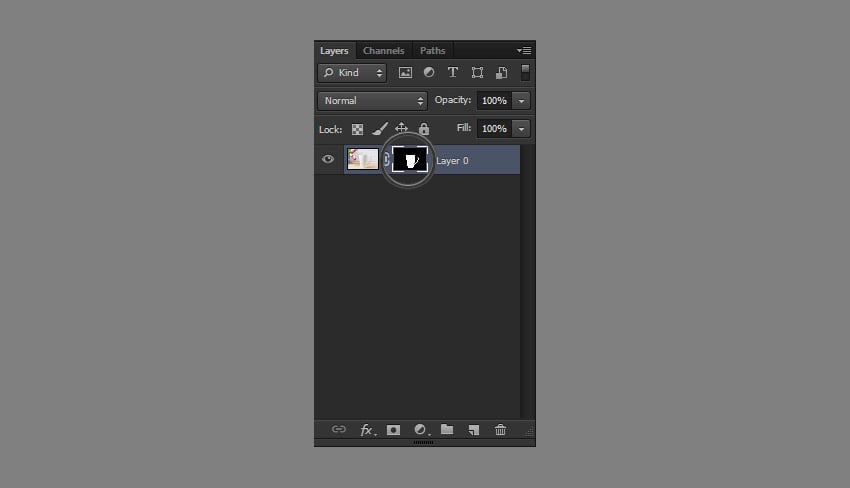Image resolution: width=850 pixels, height=488 pixels.
Task: Create new fill or adjustment layer
Action: [x=421, y=430]
